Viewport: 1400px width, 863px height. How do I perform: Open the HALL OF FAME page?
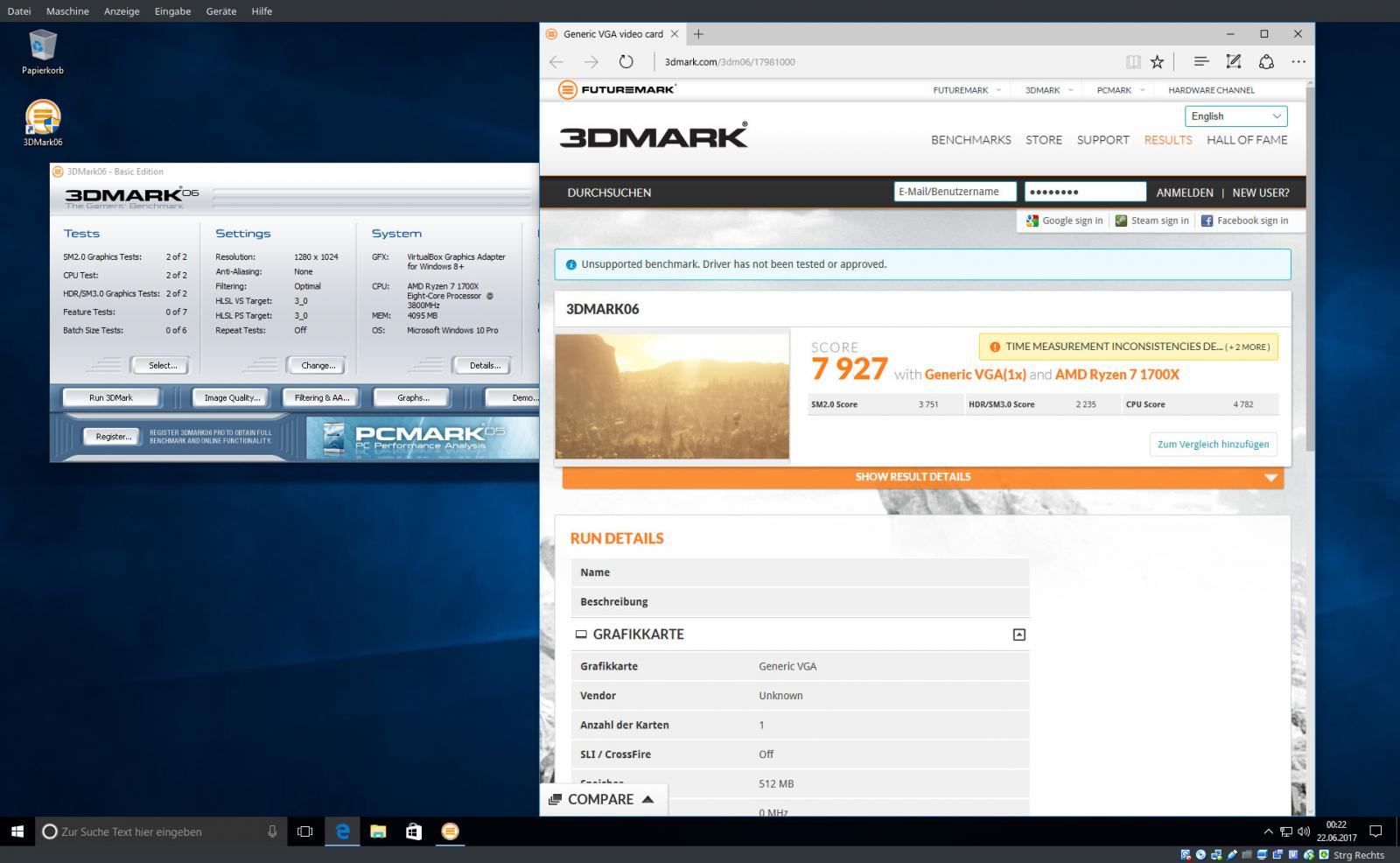point(1247,140)
